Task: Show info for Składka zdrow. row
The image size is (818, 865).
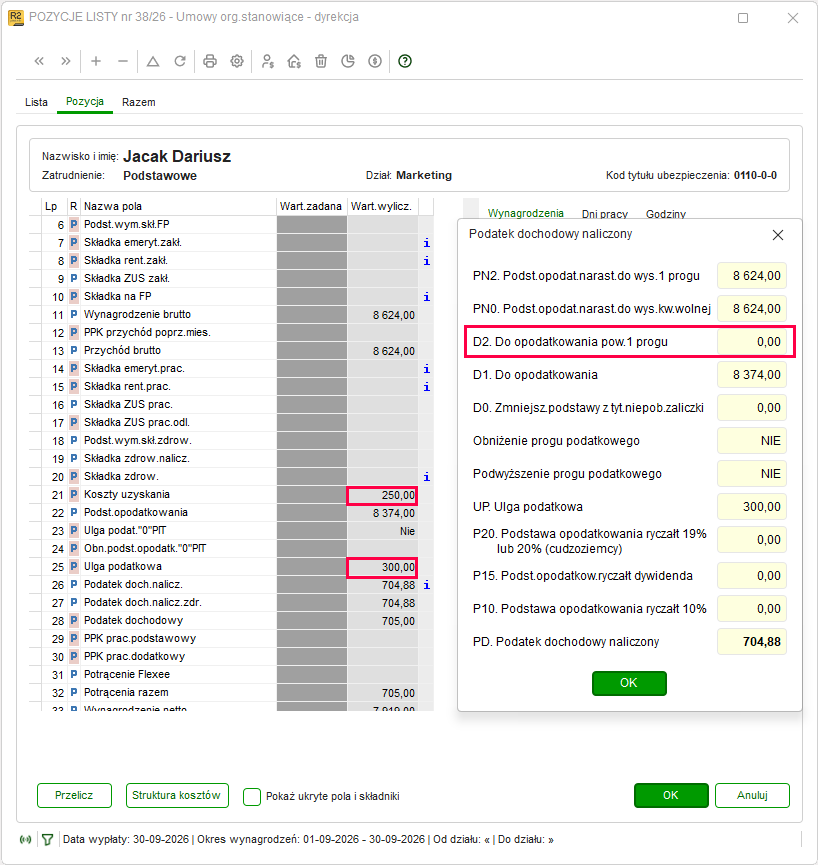Action: tap(426, 477)
